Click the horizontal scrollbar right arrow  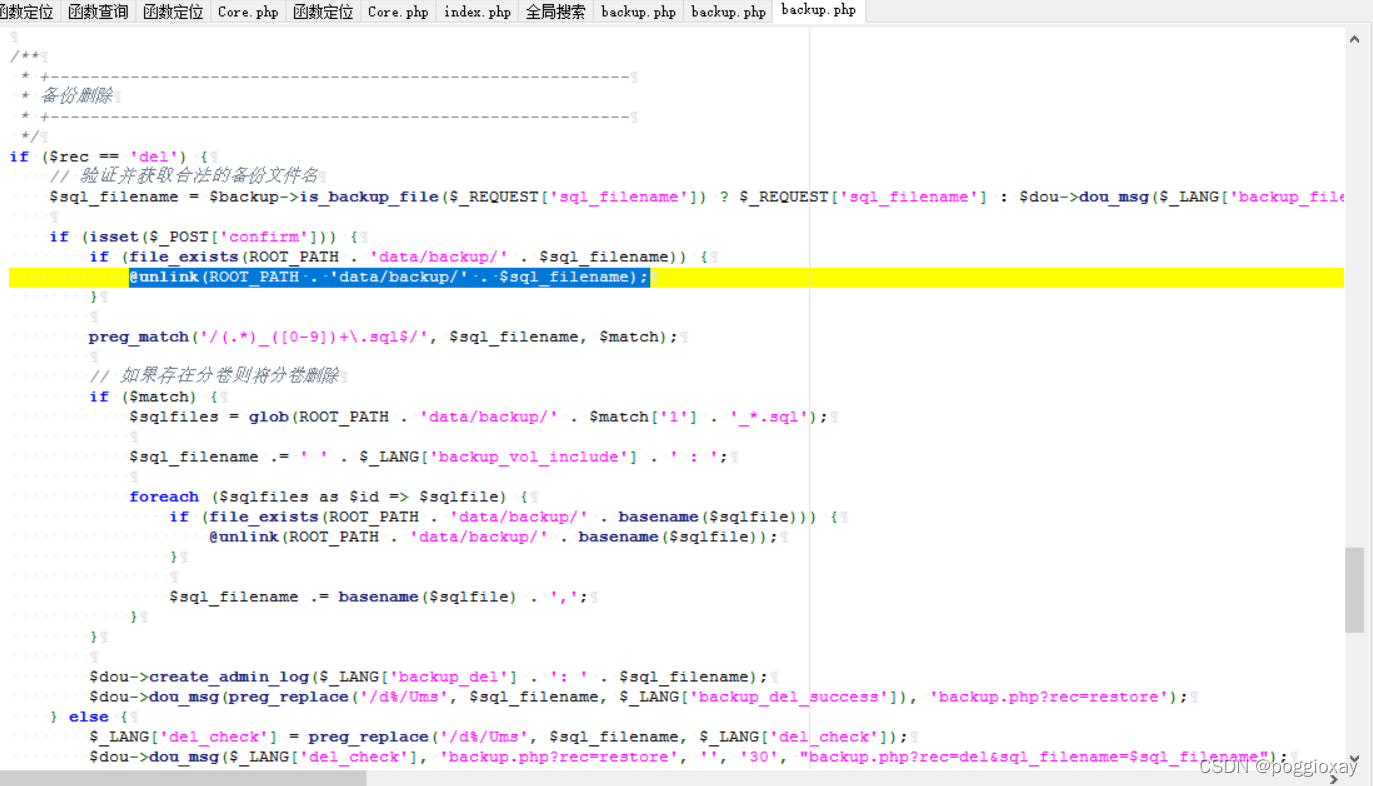[1333, 778]
